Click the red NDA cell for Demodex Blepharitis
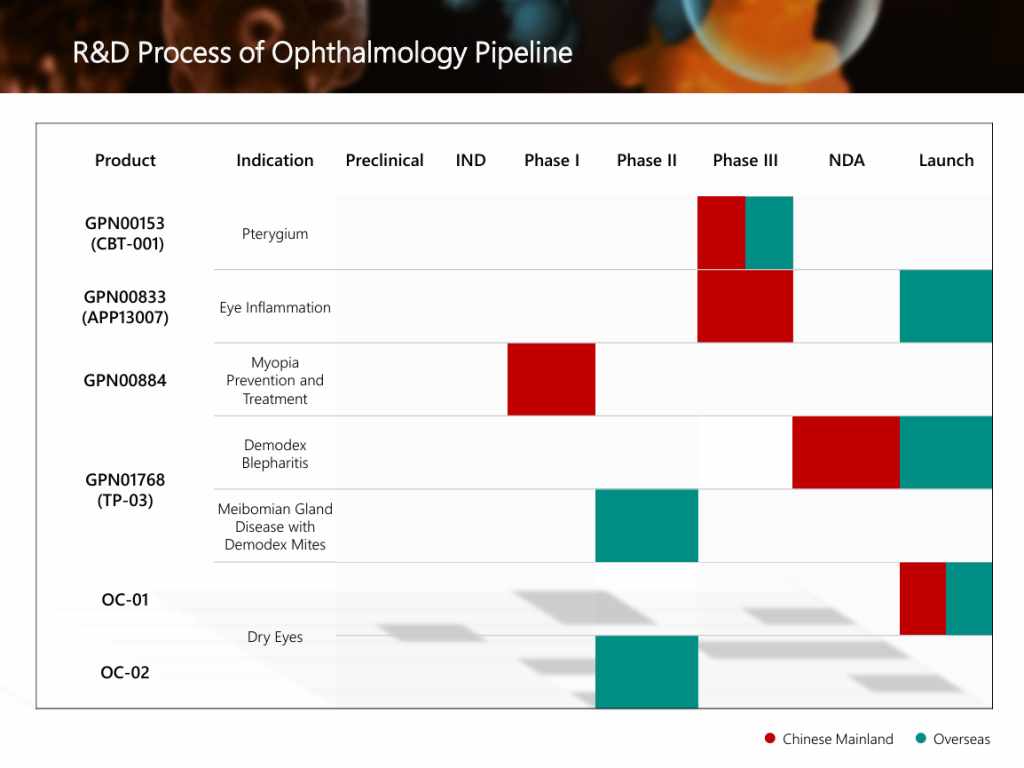Viewport: 1024px width, 768px height. [846, 453]
